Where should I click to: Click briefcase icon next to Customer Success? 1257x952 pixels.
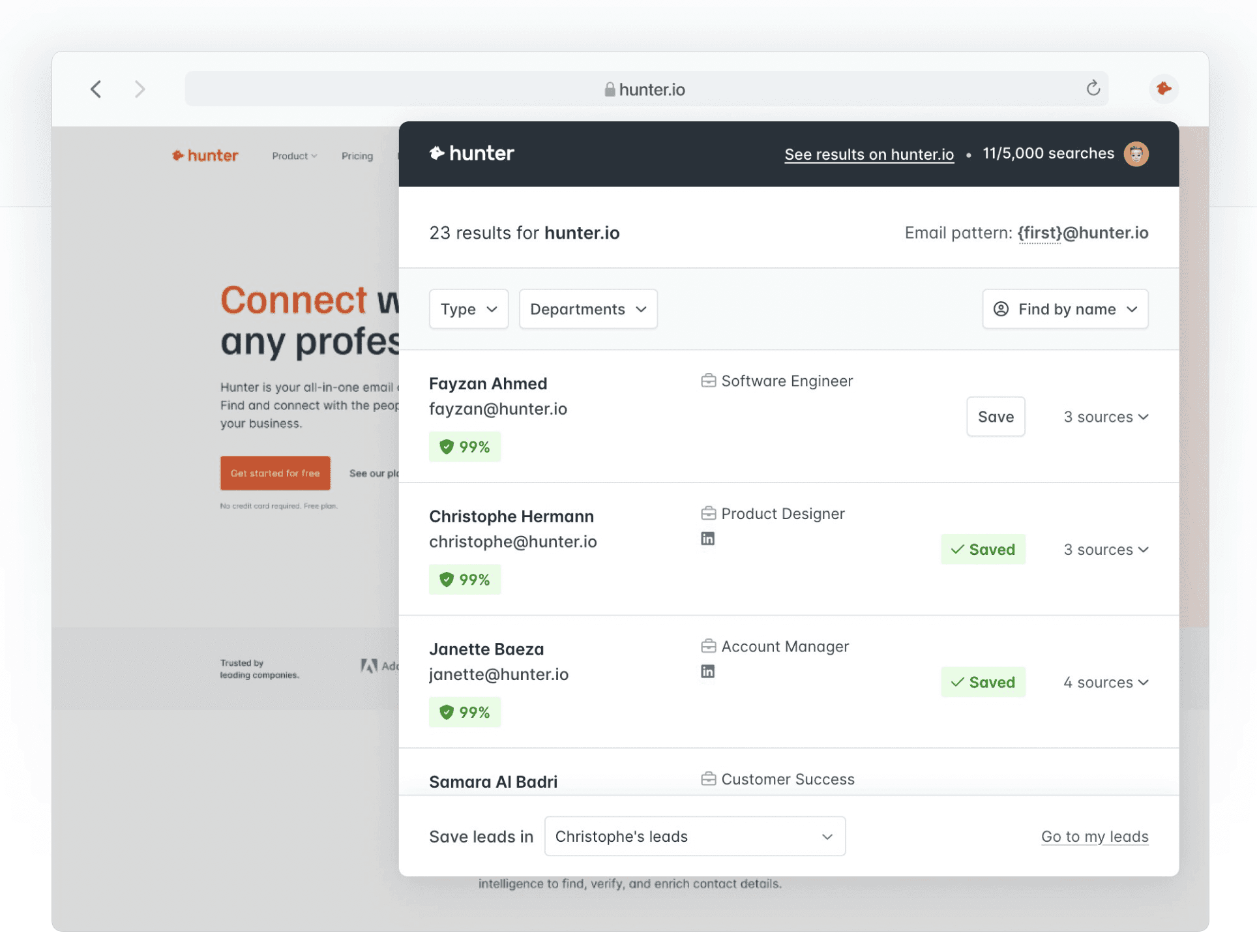[x=709, y=779]
